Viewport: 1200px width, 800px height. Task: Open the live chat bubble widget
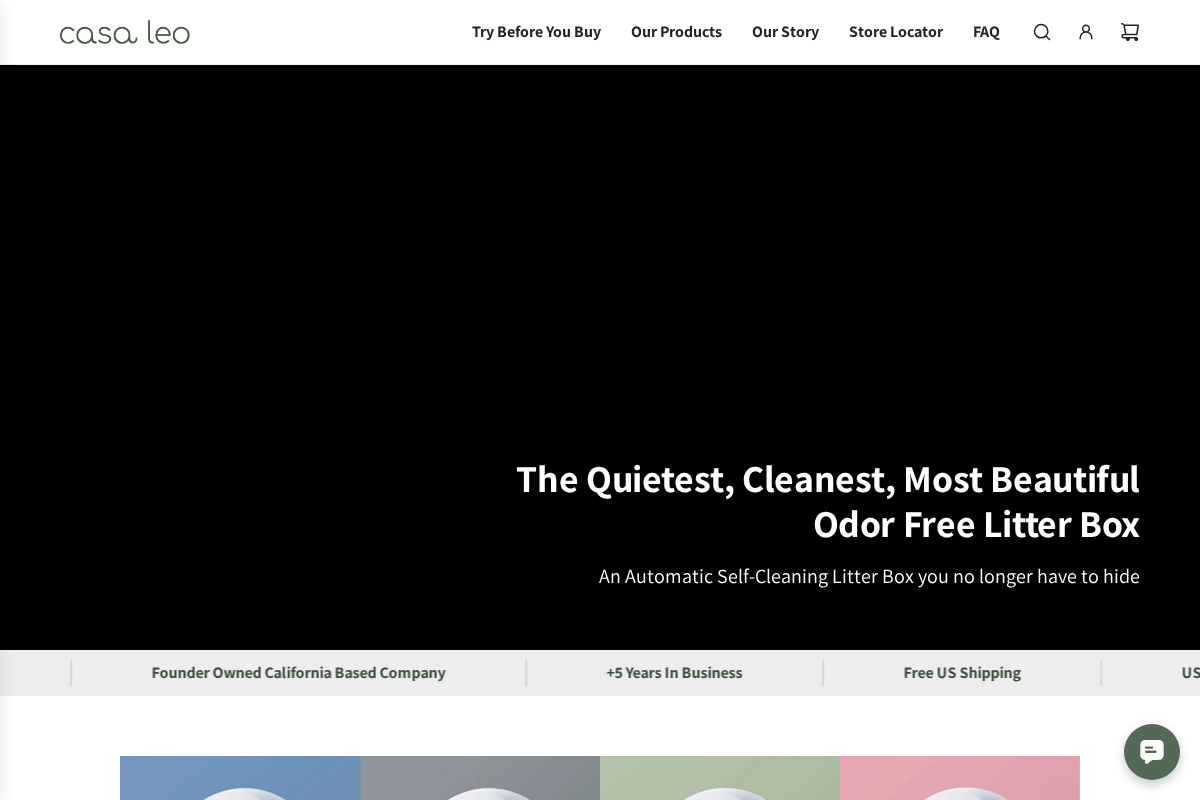point(1152,752)
